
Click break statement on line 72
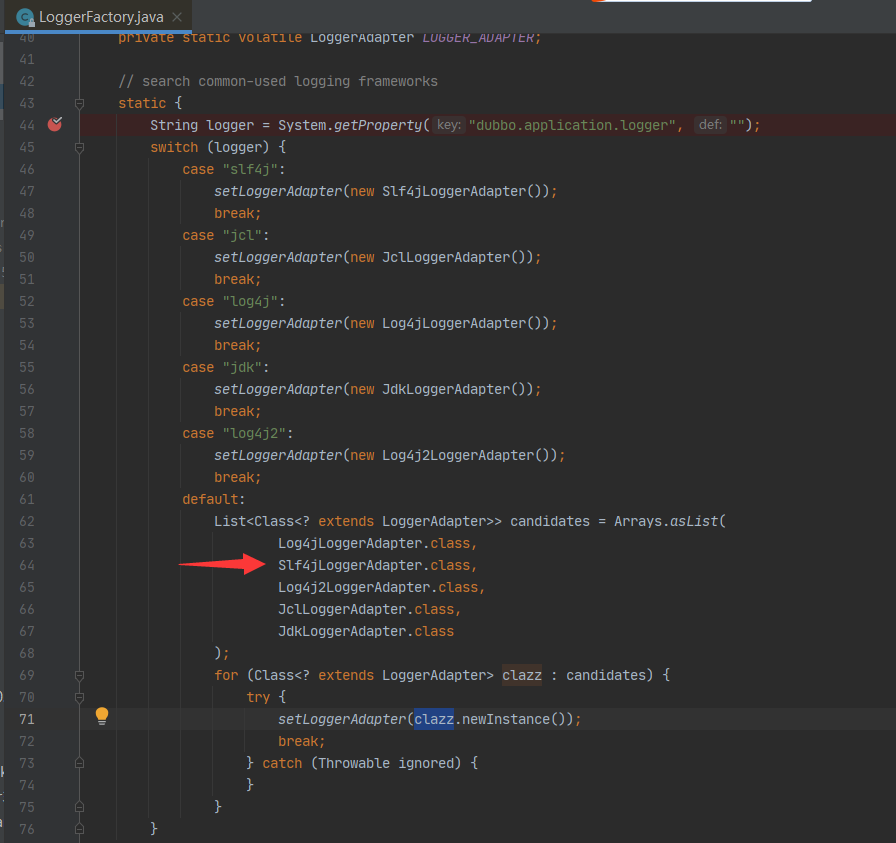[x=301, y=741]
